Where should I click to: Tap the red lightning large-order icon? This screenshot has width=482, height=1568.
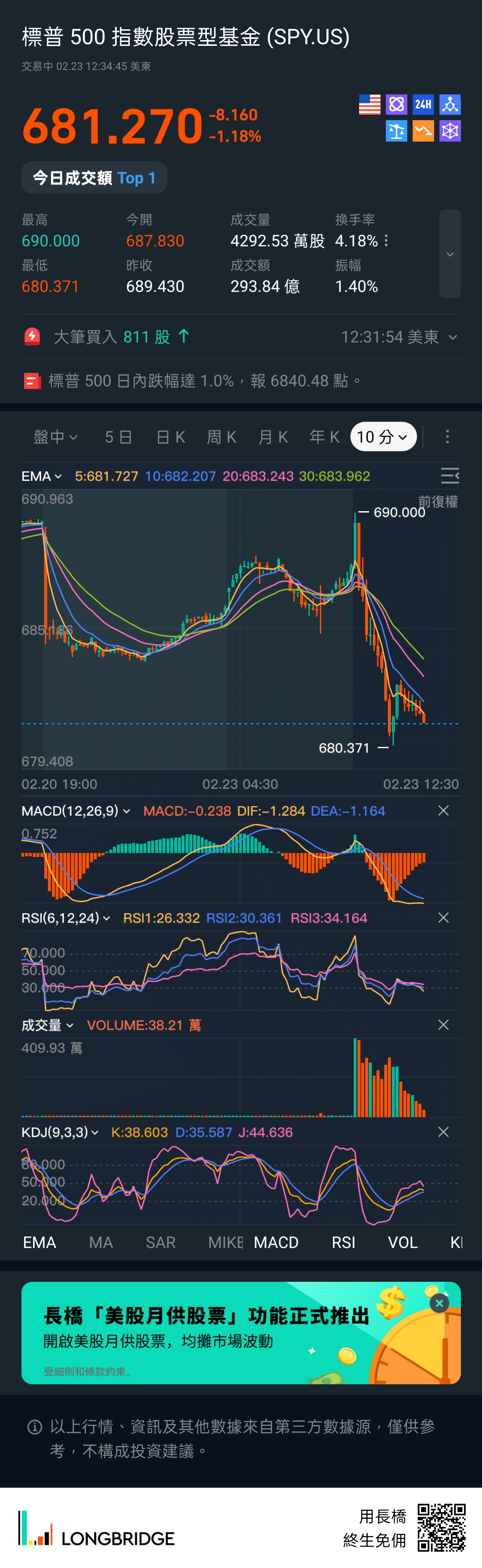click(32, 337)
